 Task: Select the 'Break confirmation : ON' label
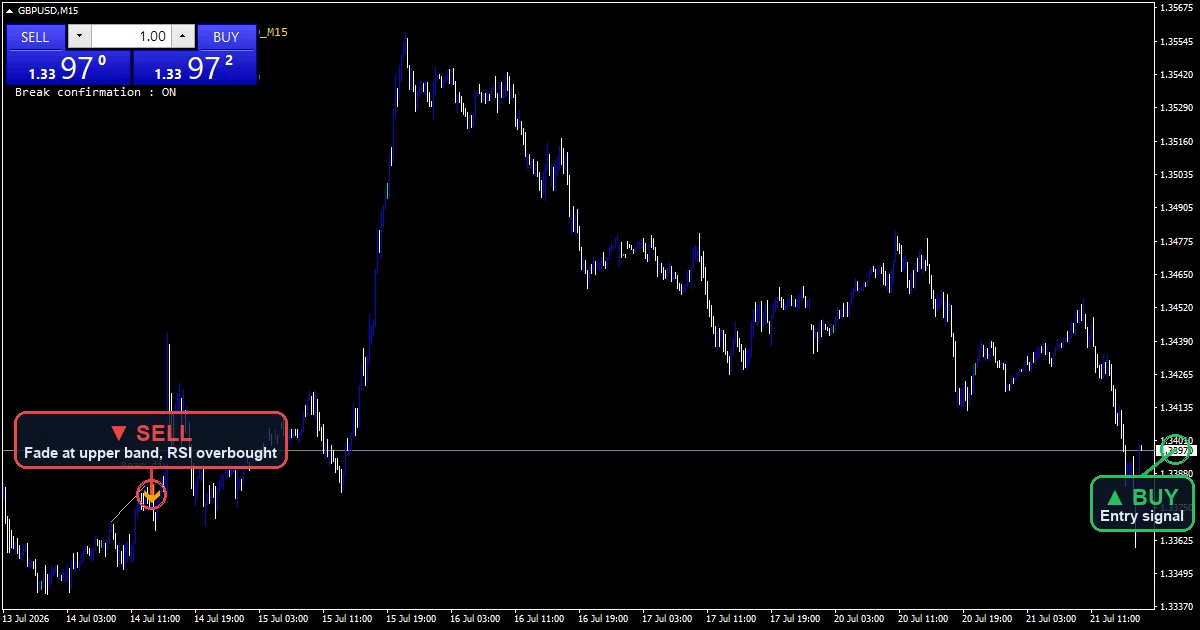tap(95, 92)
